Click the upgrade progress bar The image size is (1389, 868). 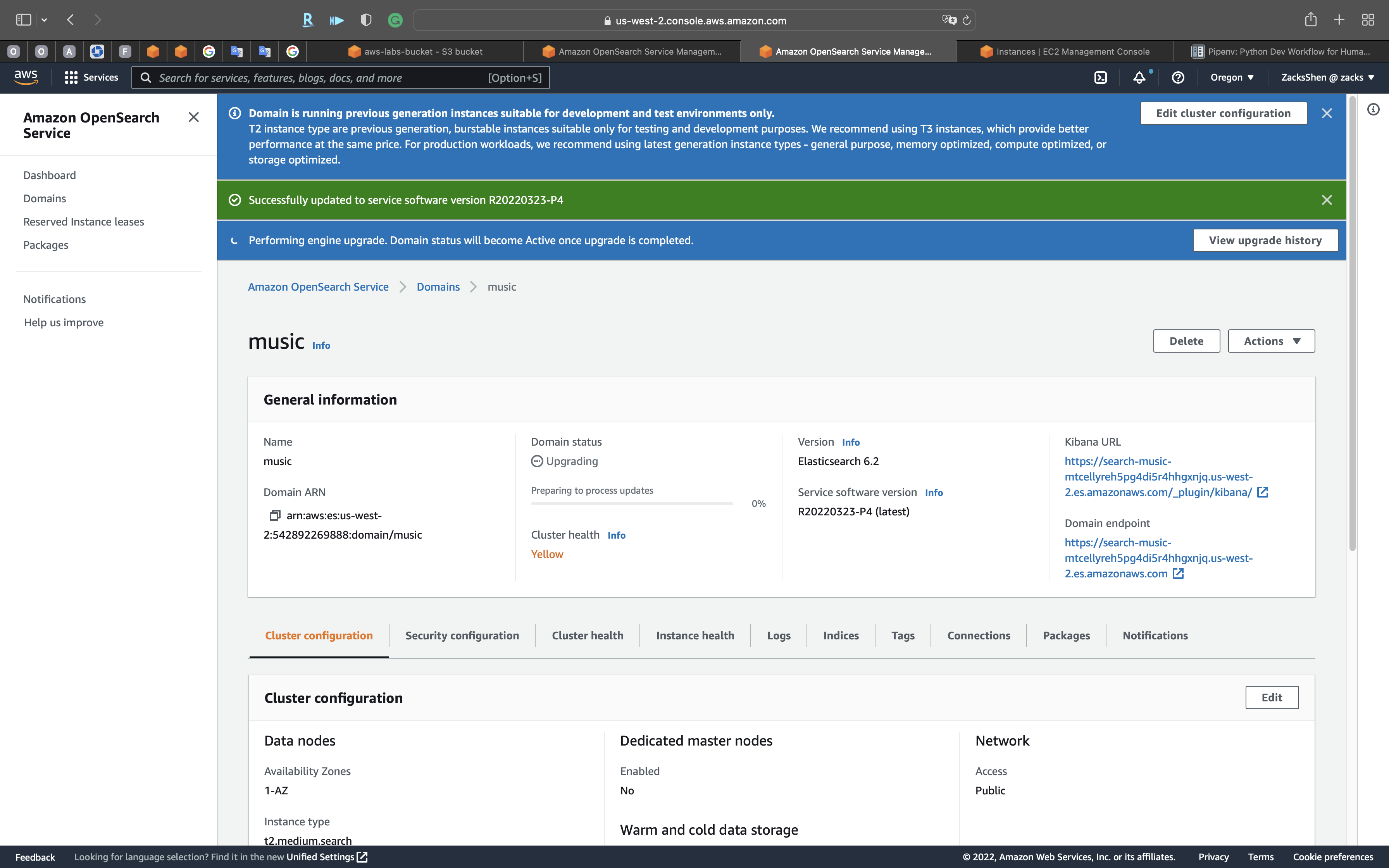tap(631, 503)
